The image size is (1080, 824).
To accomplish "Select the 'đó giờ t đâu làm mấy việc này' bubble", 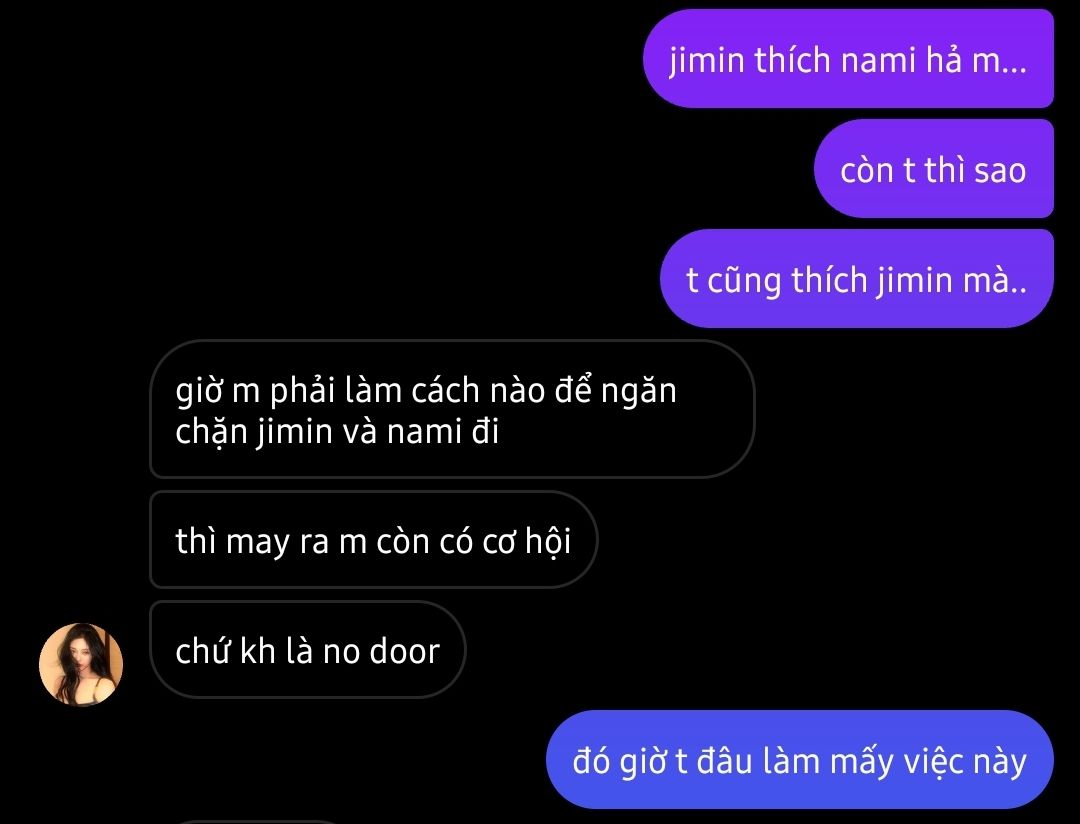I will pos(800,760).
